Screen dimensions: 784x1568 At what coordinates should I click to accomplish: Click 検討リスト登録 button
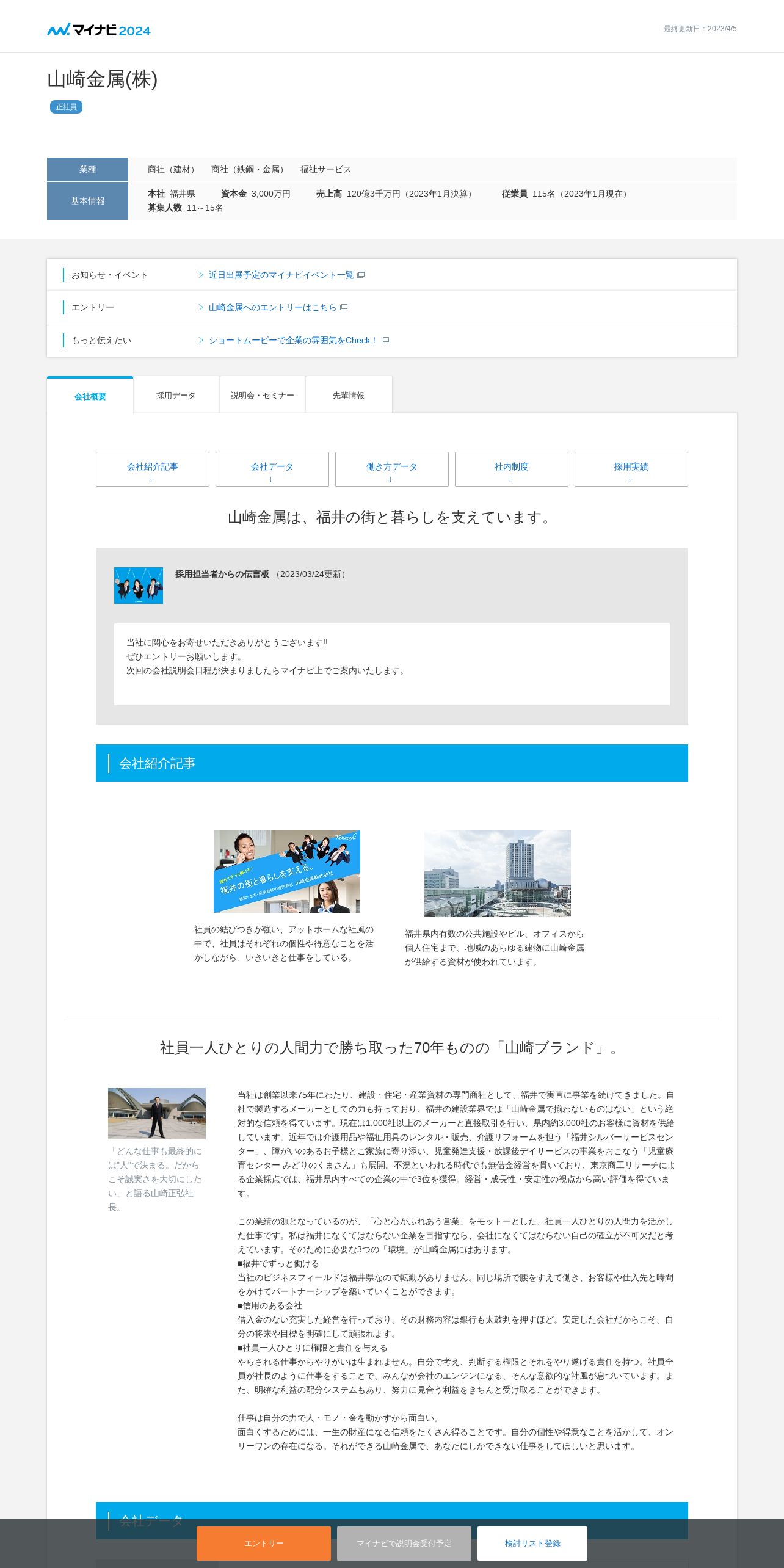pyautogui.click(x=532, y=1543)
